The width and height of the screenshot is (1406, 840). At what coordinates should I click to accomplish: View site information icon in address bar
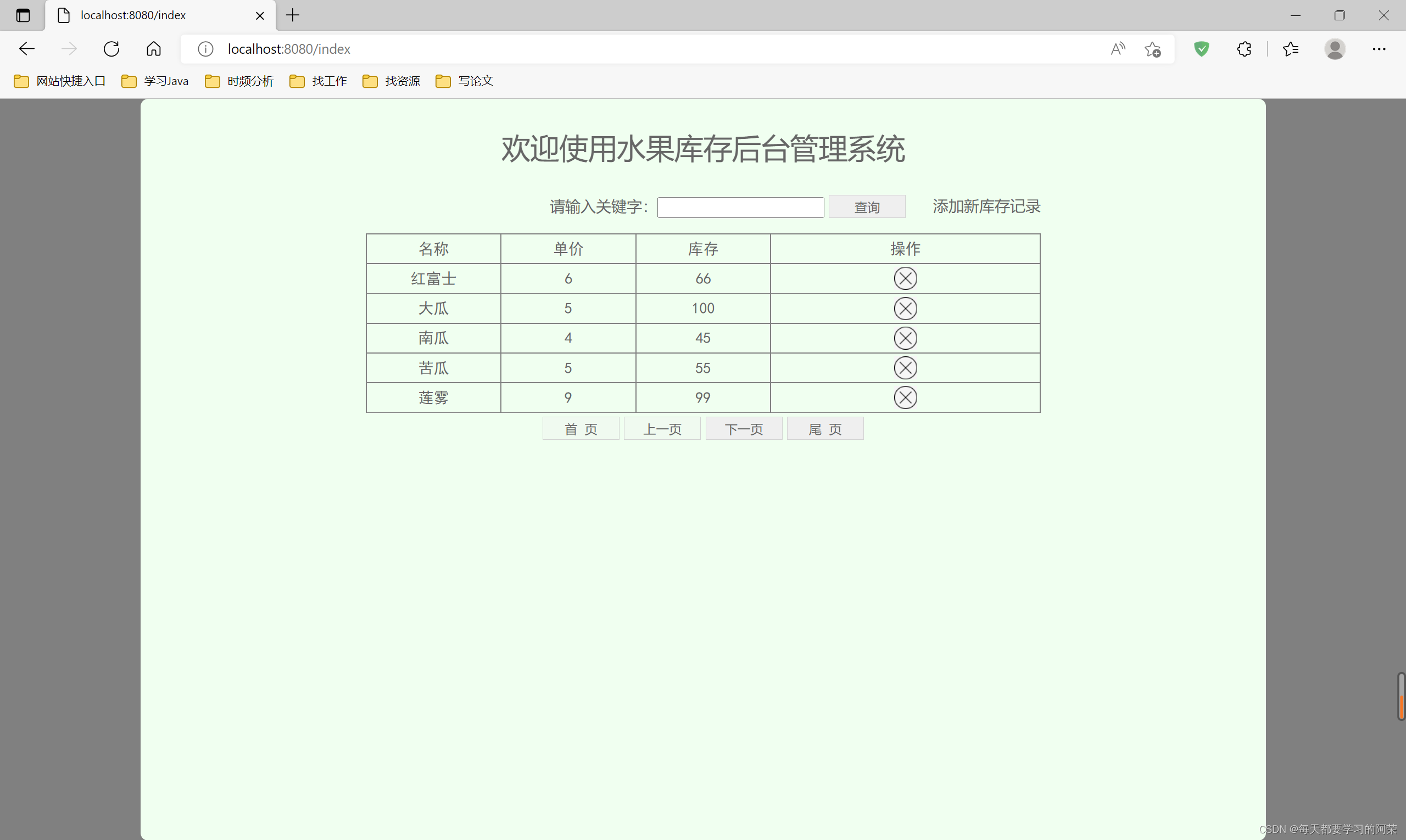205,49
